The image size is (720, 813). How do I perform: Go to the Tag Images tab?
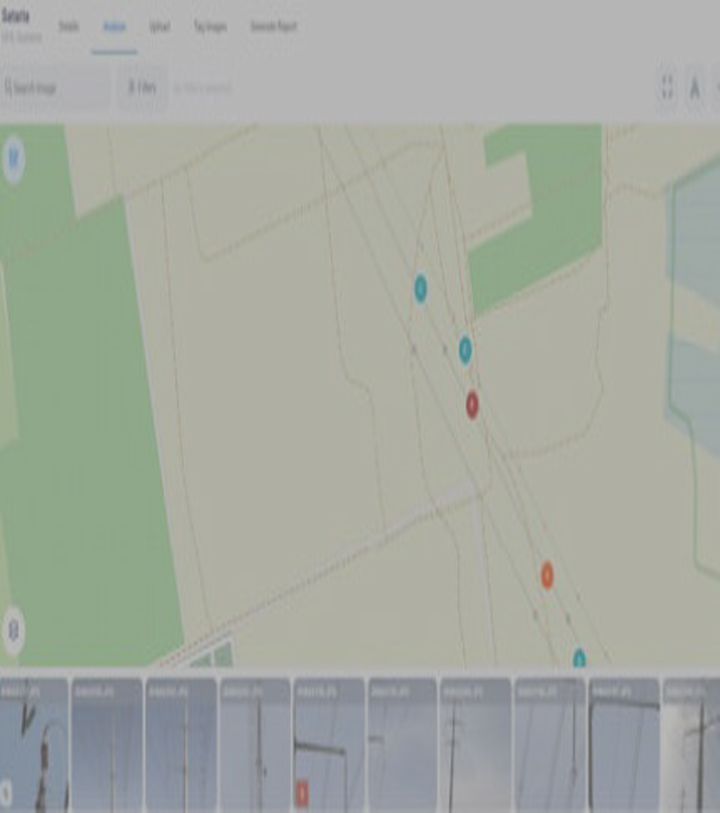pyautogui.click(x=210, y=26)
